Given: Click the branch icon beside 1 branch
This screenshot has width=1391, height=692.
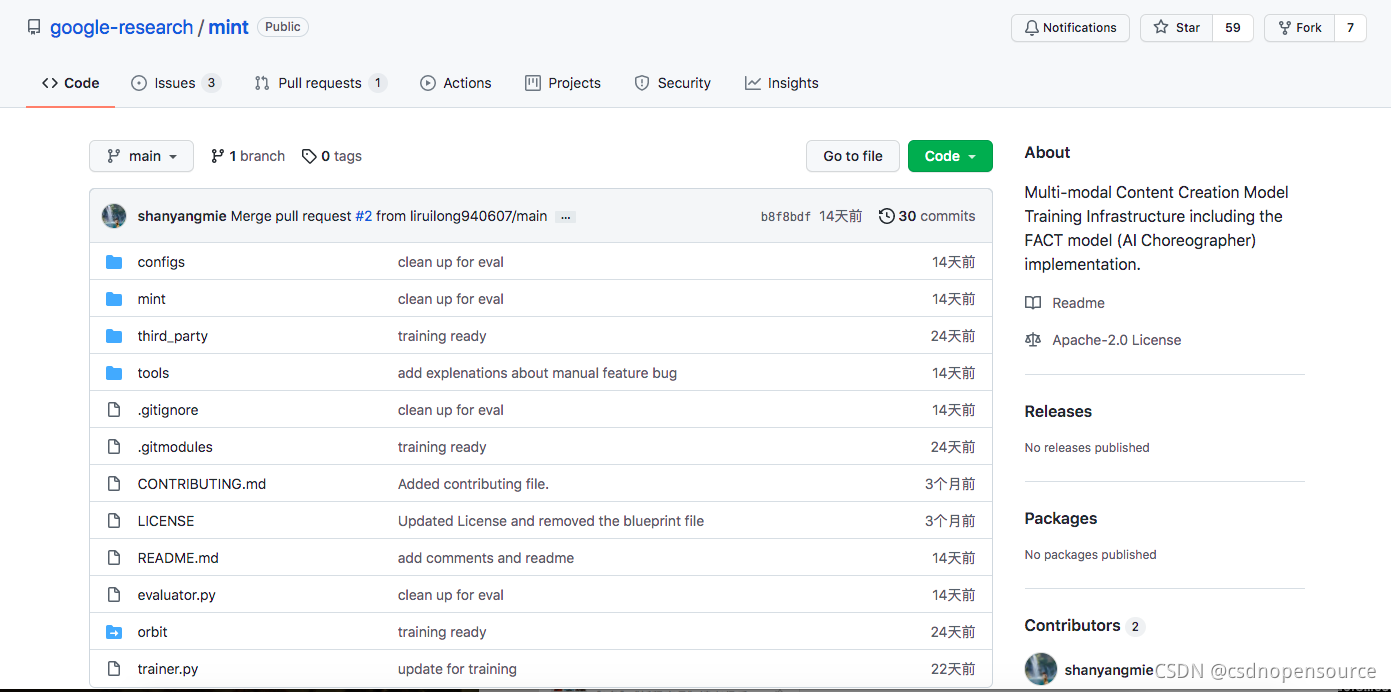Looking at the screenshot, I should pos(217,156).
